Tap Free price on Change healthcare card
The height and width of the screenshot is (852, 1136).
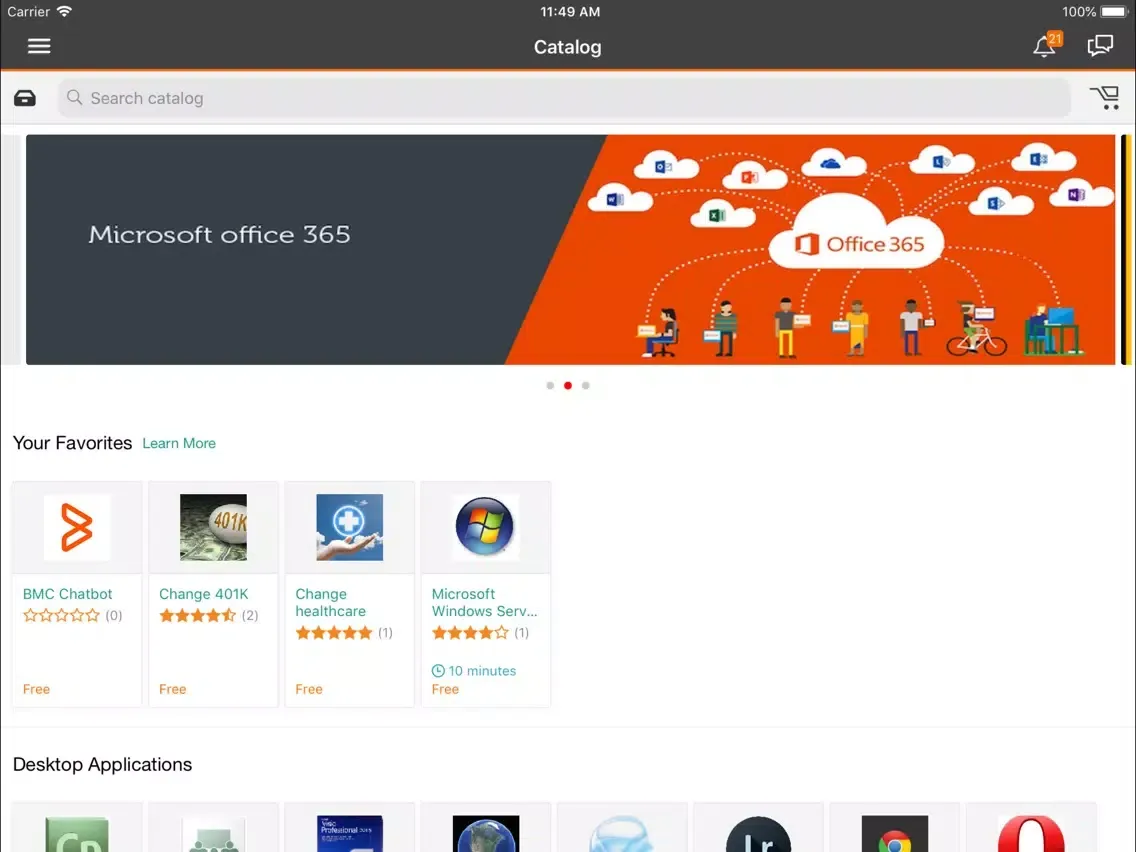pos(309,690)
